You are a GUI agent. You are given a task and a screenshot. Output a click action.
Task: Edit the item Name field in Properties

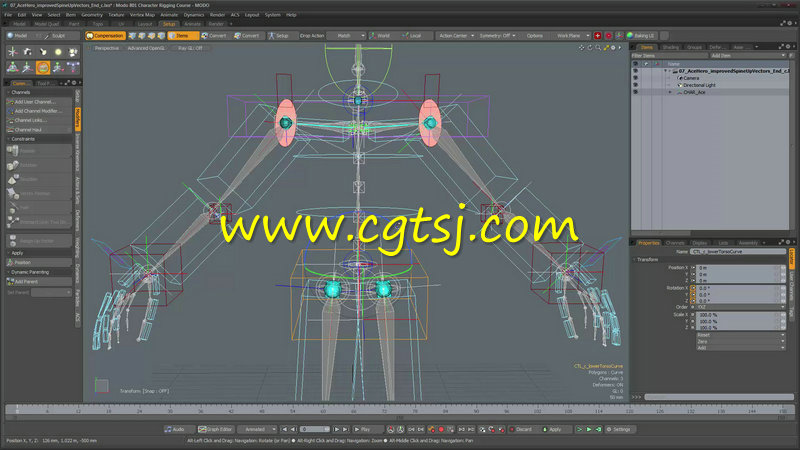tap(738, 252)
